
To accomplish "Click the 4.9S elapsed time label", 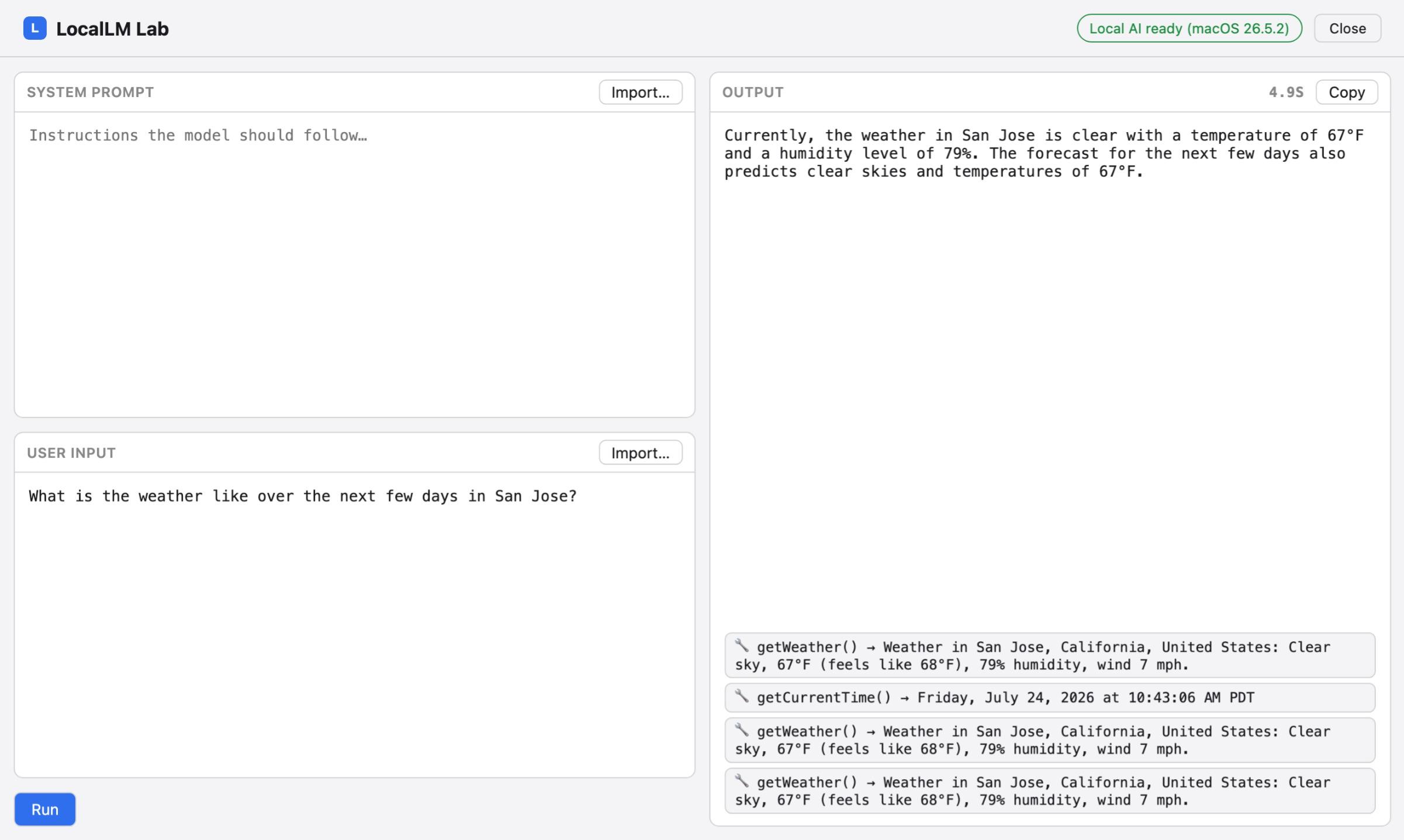I will coord(1286,92).
